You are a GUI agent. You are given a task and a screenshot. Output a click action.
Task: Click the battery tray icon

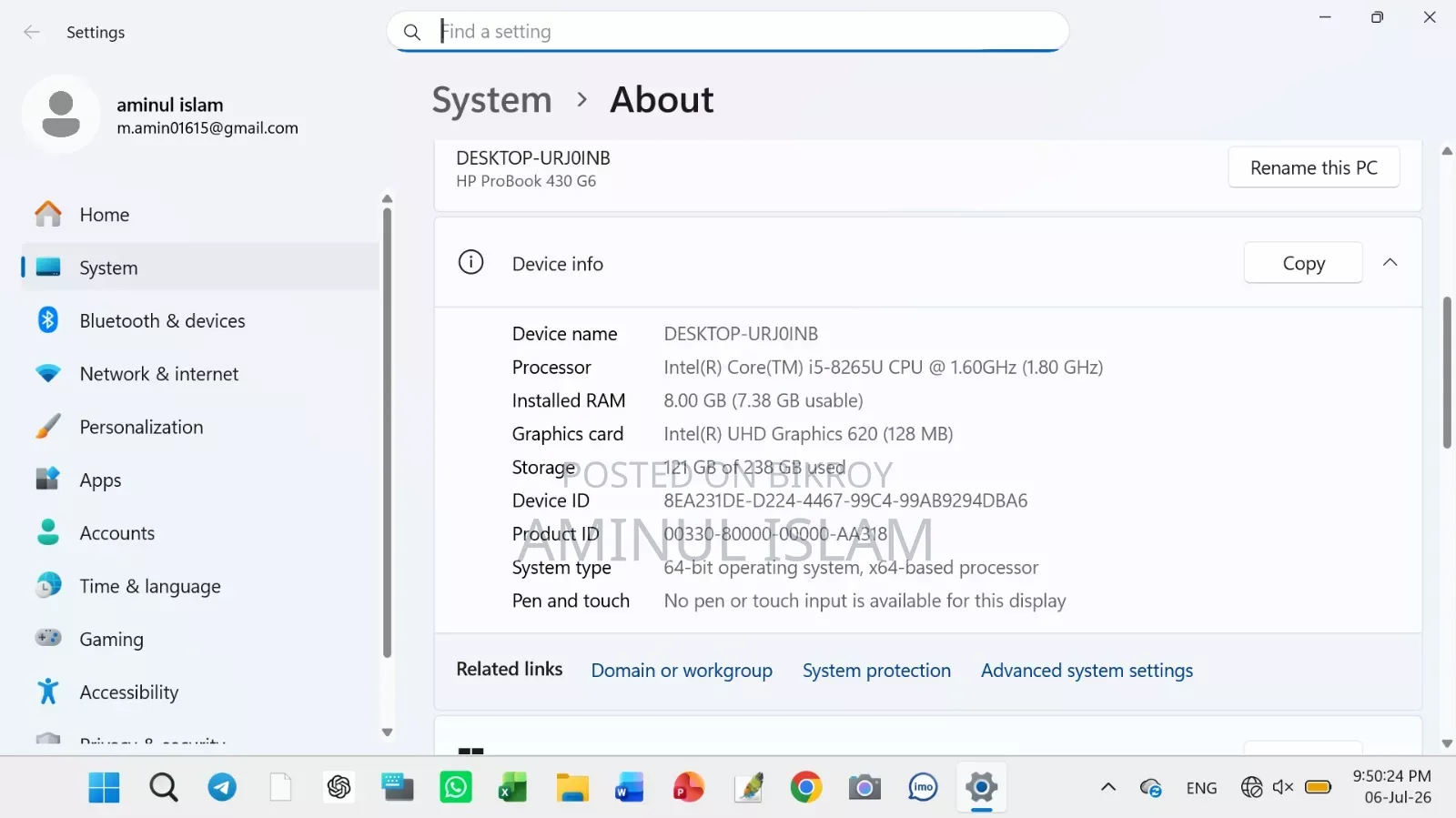(x=1318, y=787)
